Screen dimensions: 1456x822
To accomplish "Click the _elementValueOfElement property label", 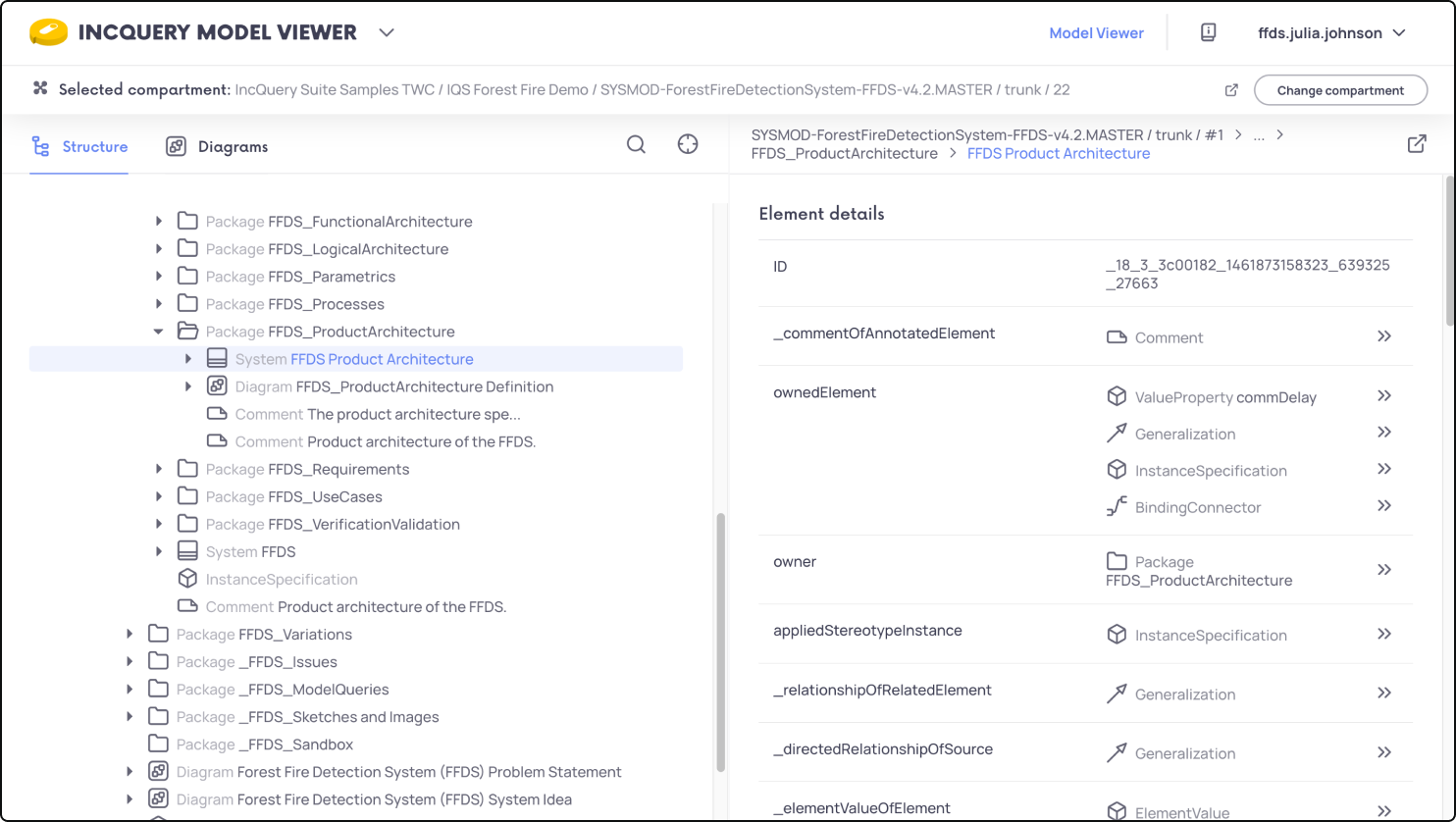I will pos(861,808).
